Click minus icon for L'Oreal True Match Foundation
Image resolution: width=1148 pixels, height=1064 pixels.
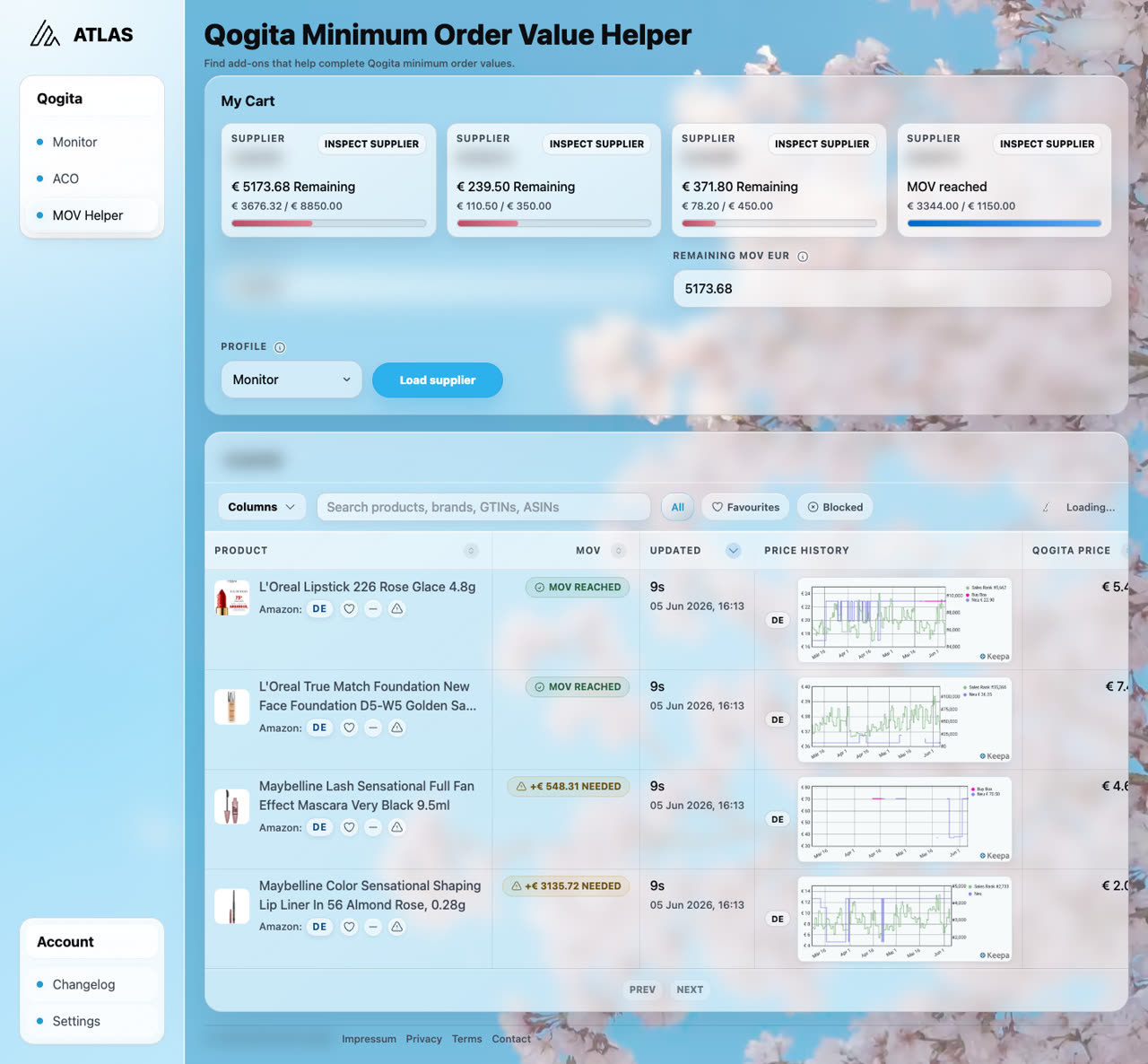coord(373,728)
